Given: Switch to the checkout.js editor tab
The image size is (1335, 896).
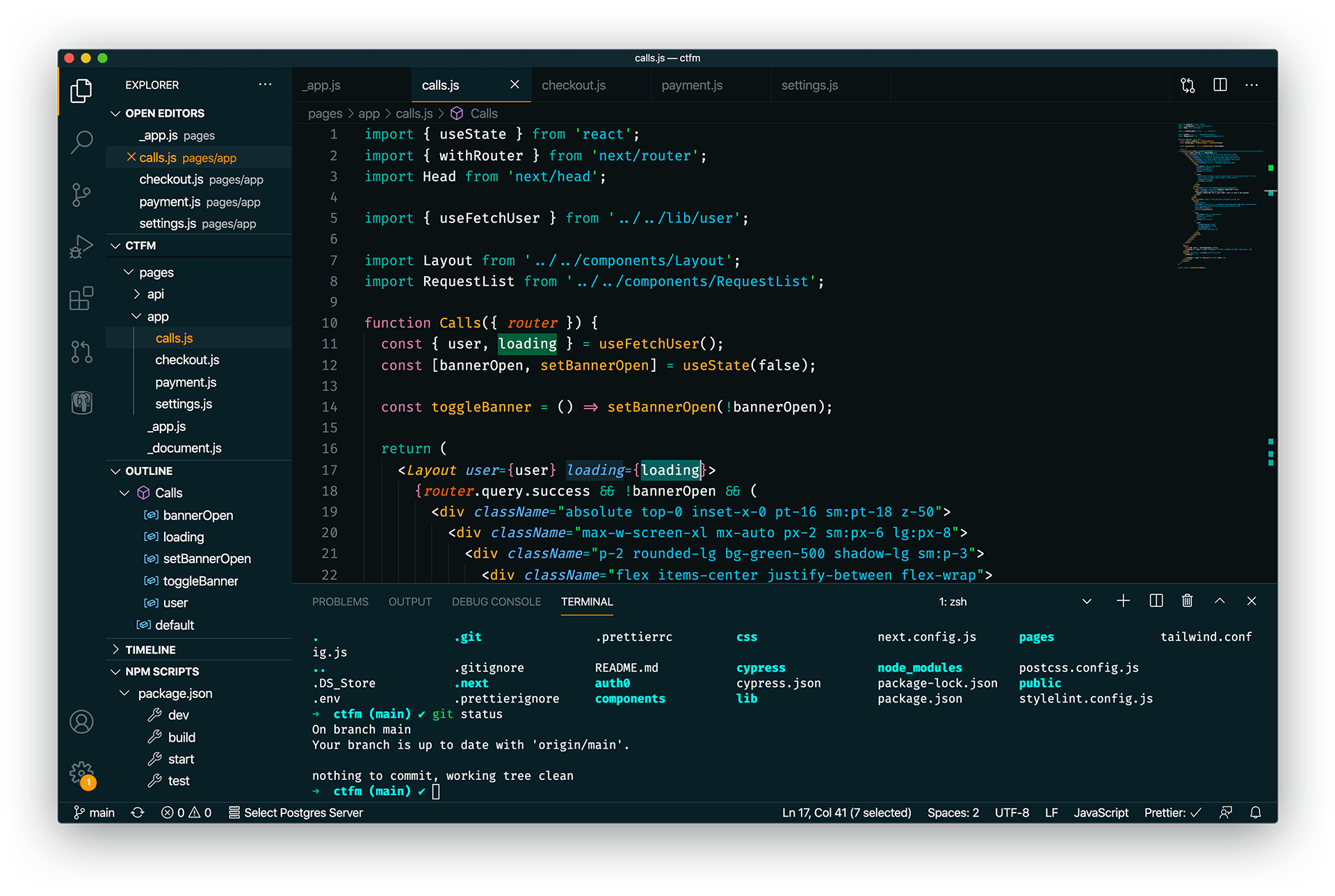Looking at the screenshot, I should (574, 85).
